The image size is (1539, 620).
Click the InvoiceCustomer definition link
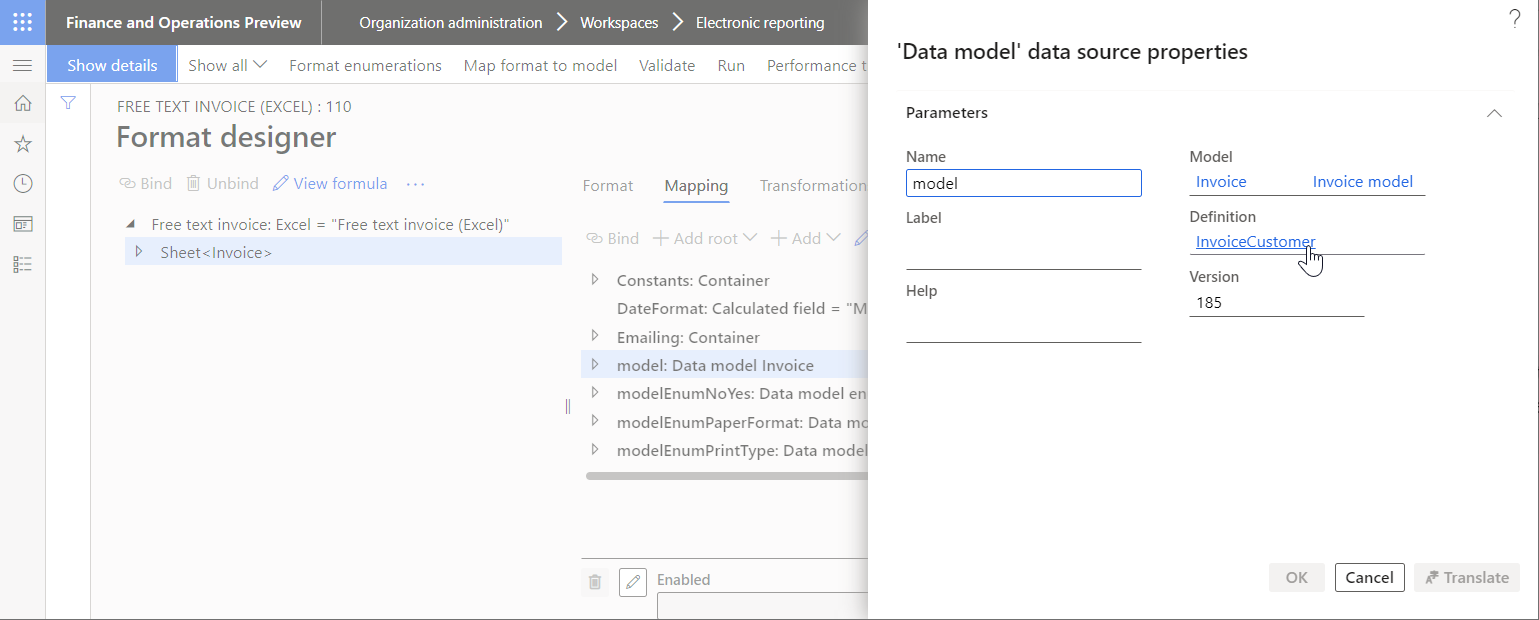pyautogui.click(x=1255, y=242)
